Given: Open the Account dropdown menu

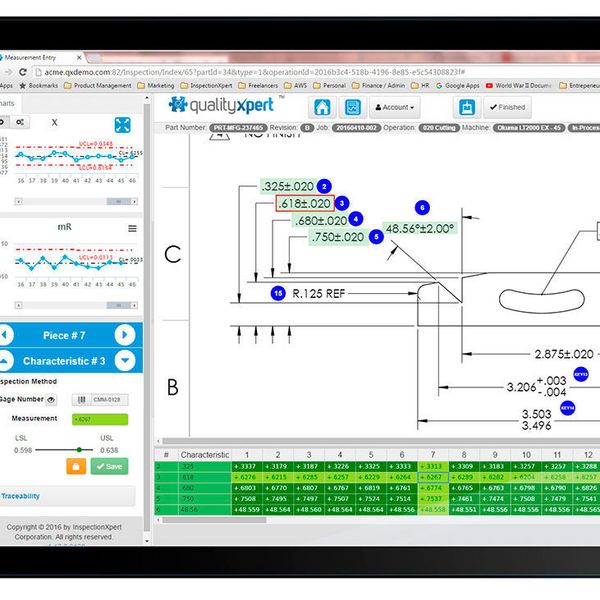Looking at the screenshot, I should [395, 108].
